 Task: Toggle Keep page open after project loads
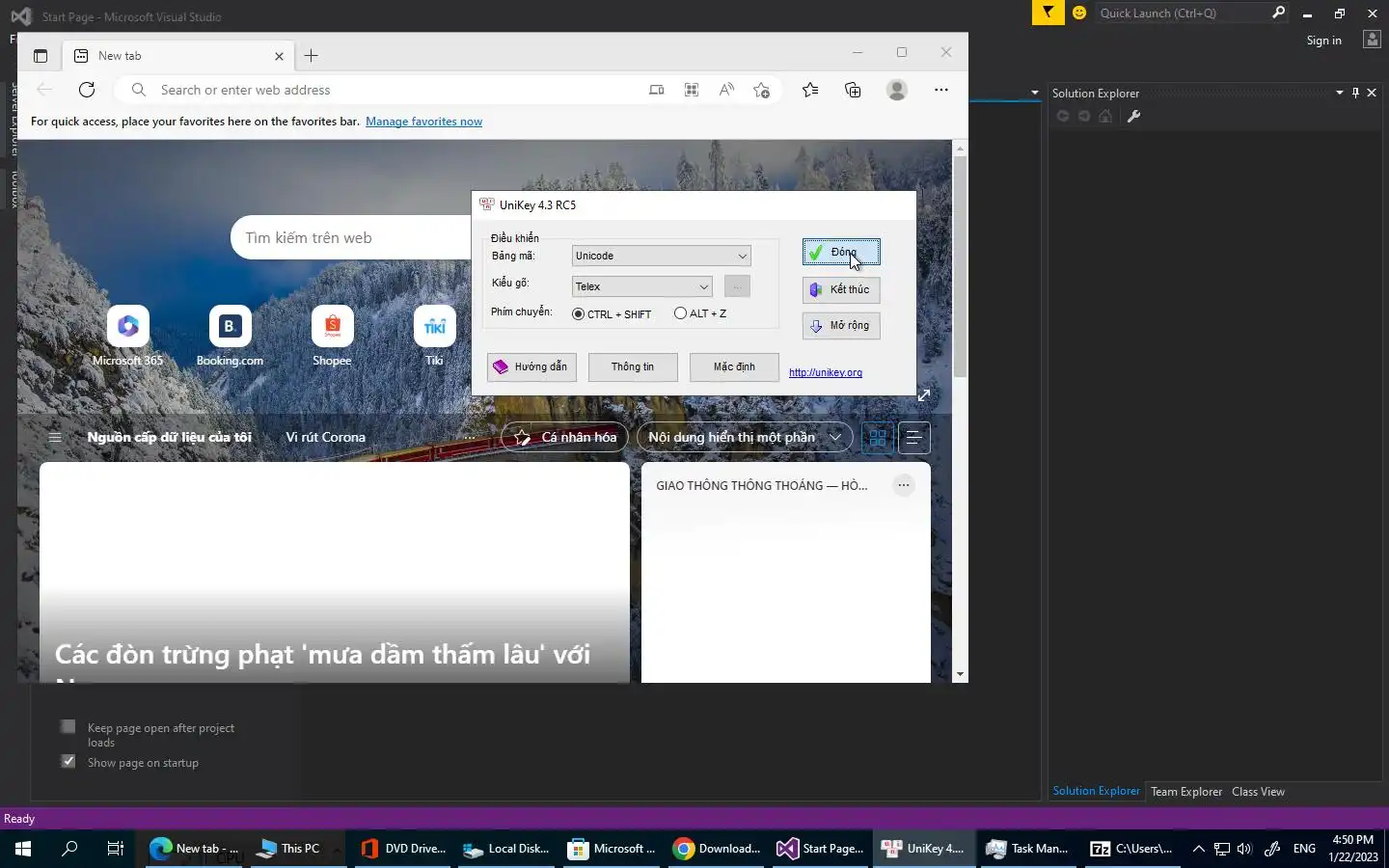tap(68, 726)
